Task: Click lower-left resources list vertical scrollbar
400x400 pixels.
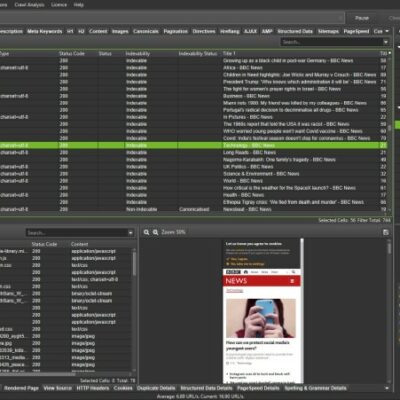Action: 134,263
